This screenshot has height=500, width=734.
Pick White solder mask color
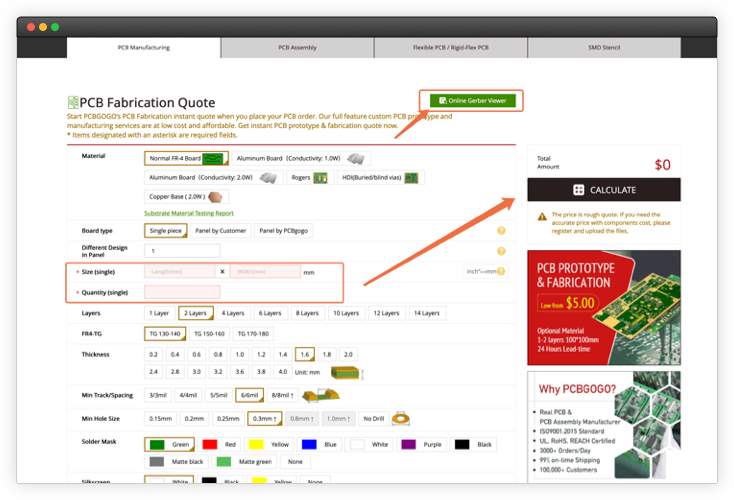point(369,444)
